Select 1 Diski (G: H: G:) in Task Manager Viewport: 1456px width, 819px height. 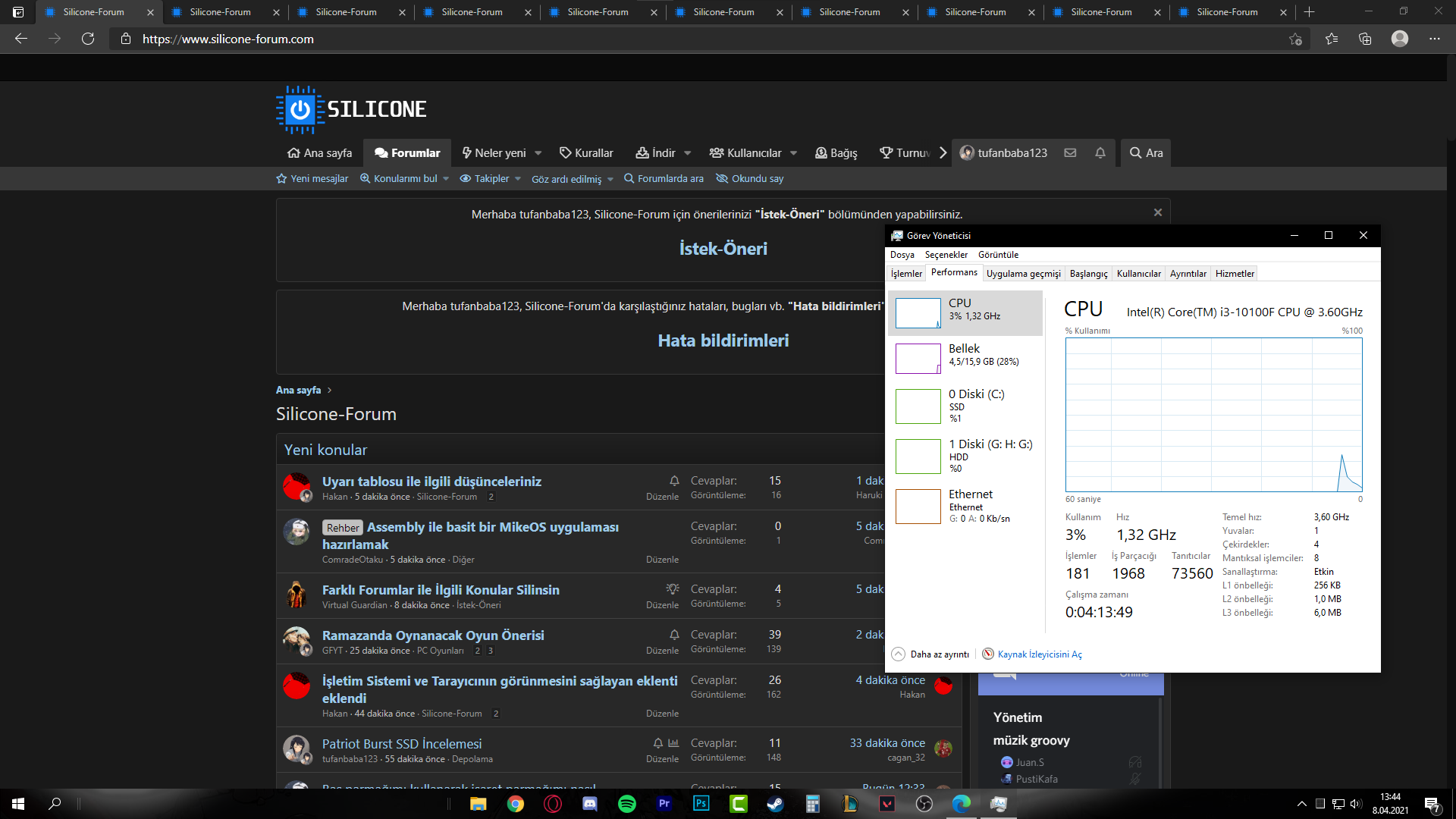coord(965,456)
